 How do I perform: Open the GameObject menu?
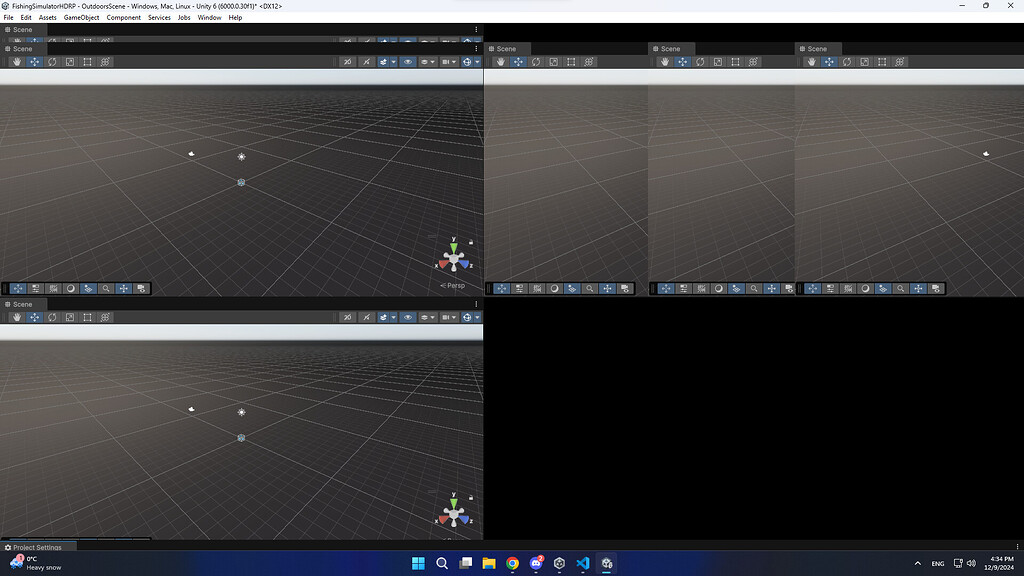(x=80, y=17)
